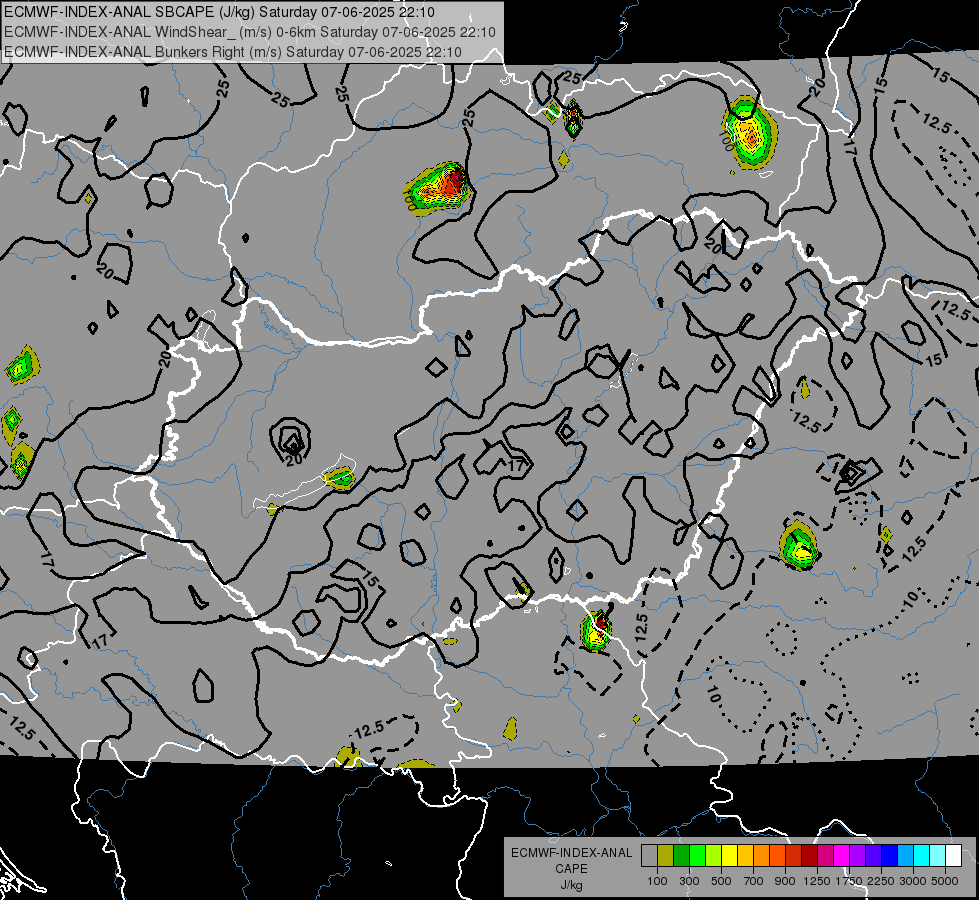
Task: Click the amber legend swatch before 700
Action: pos(745,855)
